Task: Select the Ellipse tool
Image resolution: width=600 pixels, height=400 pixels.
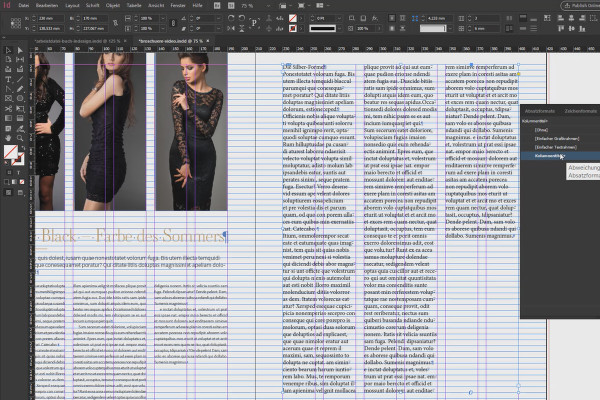Action: pos(20,98)
